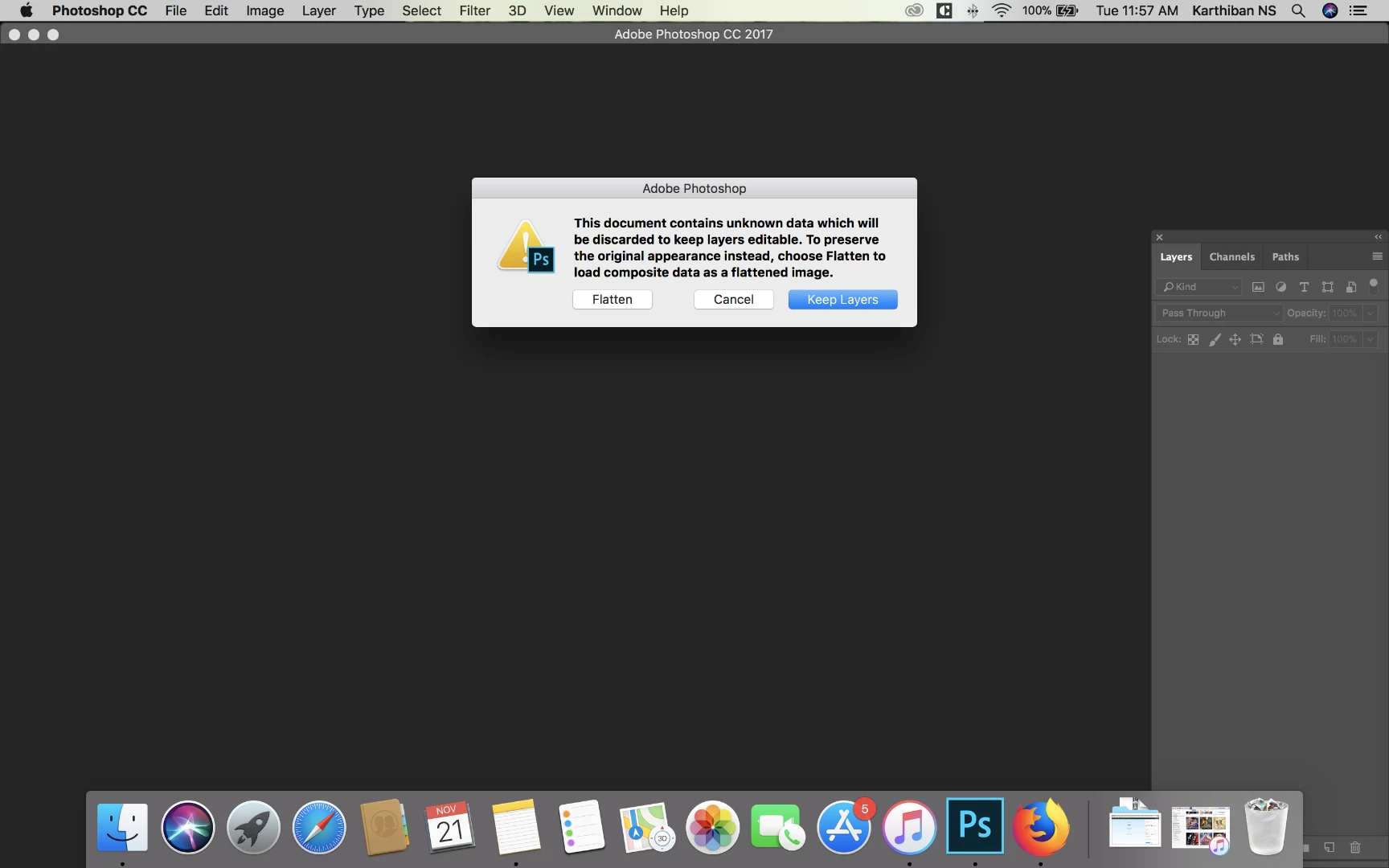This screenshot has height=868, width=1389.
Task: Click the Creative Cloud menu bar icon
Action: (x=914, y=10)
